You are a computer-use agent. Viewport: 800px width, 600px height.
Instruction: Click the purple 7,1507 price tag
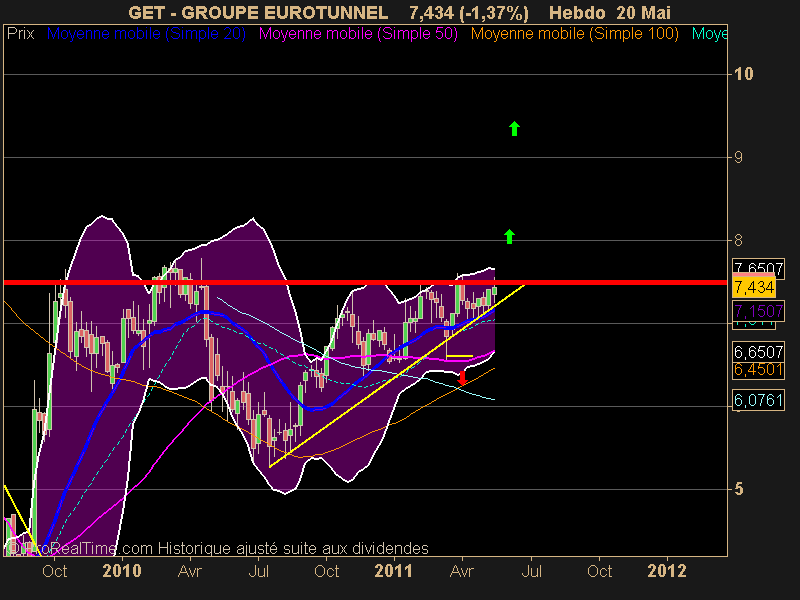[758, 311]
